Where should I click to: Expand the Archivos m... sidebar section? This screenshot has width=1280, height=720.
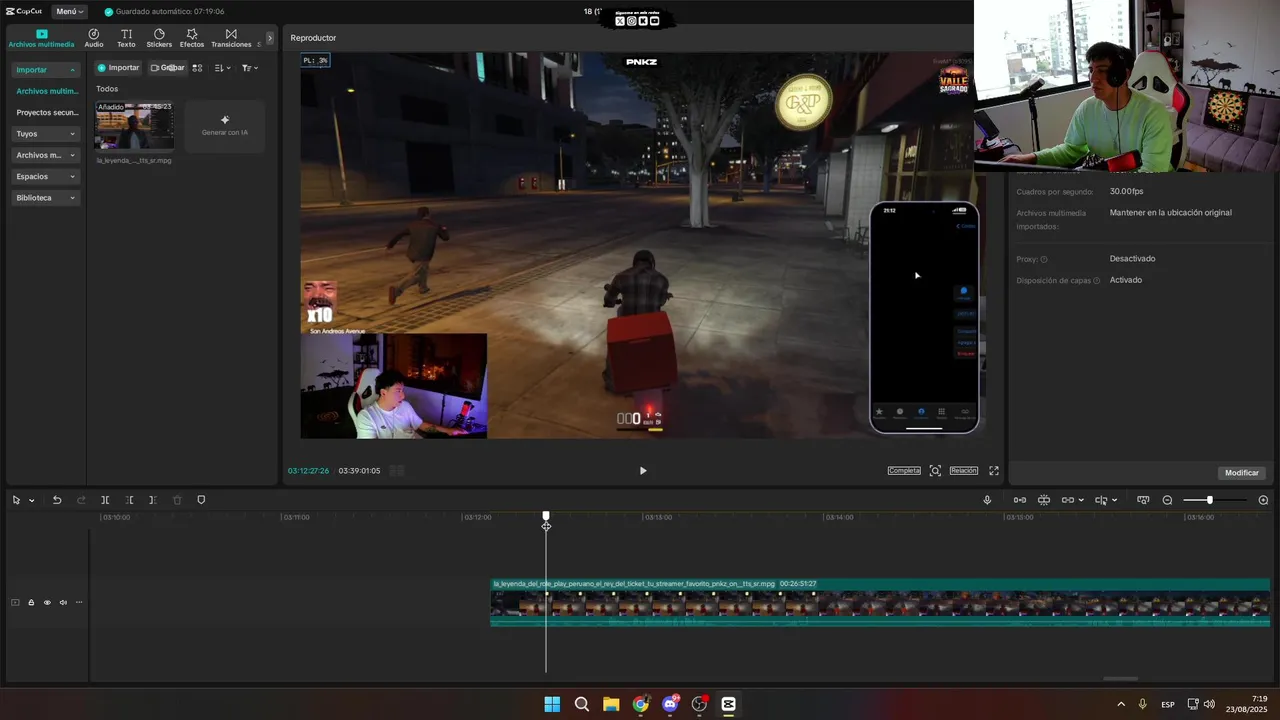[x=46, y=155]
